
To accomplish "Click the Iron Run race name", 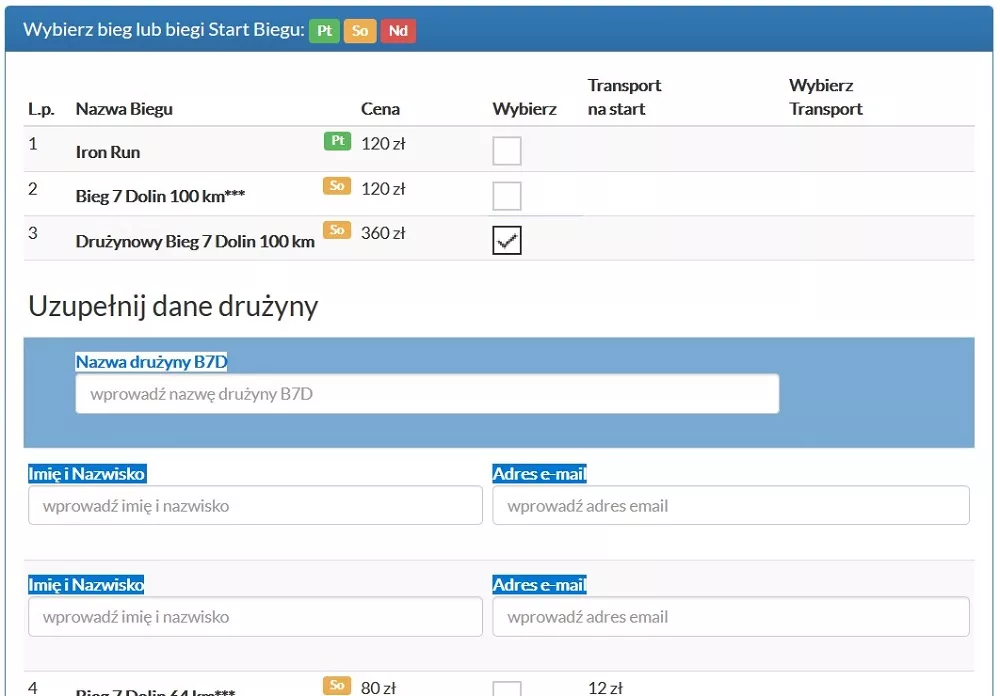I will point(108,153).
